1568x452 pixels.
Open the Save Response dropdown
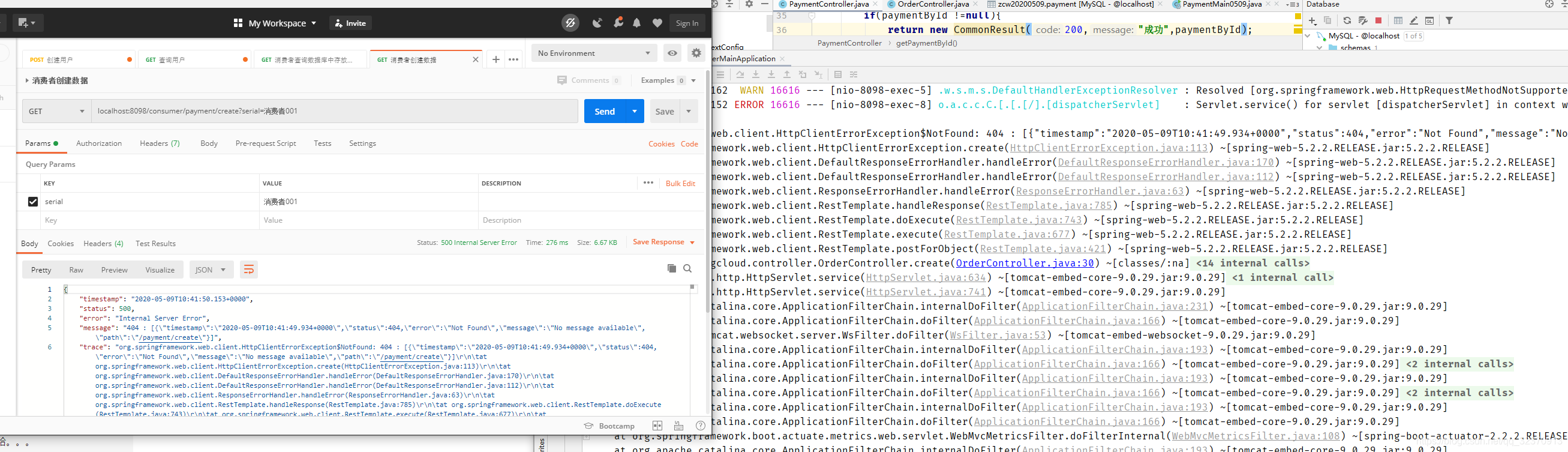(663, 242)
